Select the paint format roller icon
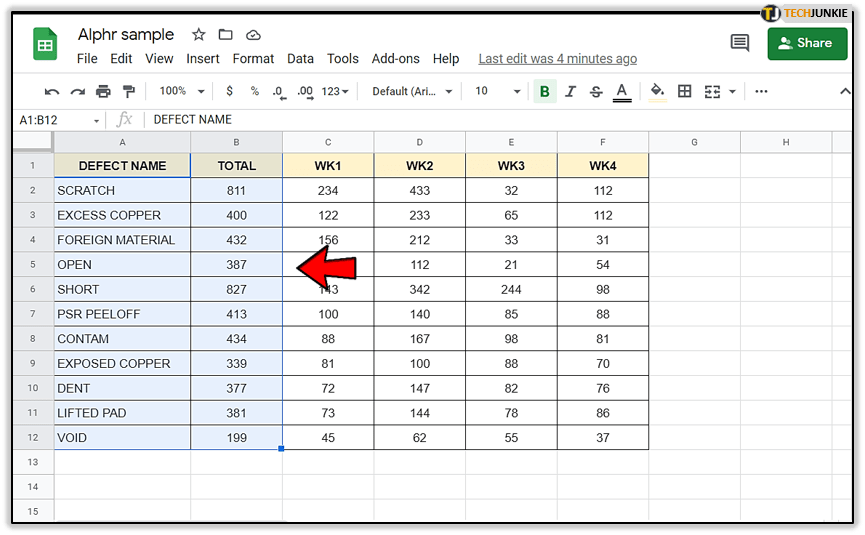Image resolution: width=865 pixels, height=535 pixels. [x=128, y=91]
